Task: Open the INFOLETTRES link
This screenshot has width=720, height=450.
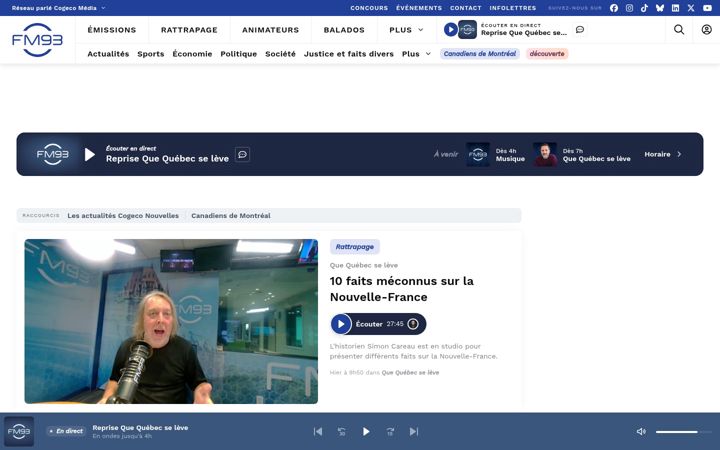Action: (x=512, y=8)
